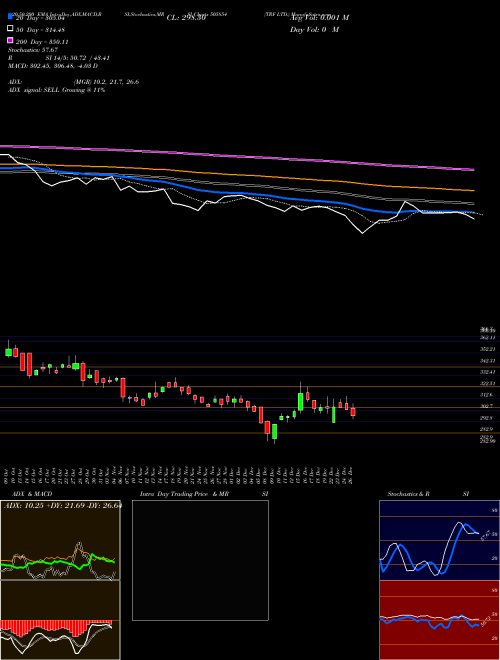This screenshot has width=500, height=660.
Task: Click the 'ADX & MACD' panel title
Action: click(x=32, y=494)
